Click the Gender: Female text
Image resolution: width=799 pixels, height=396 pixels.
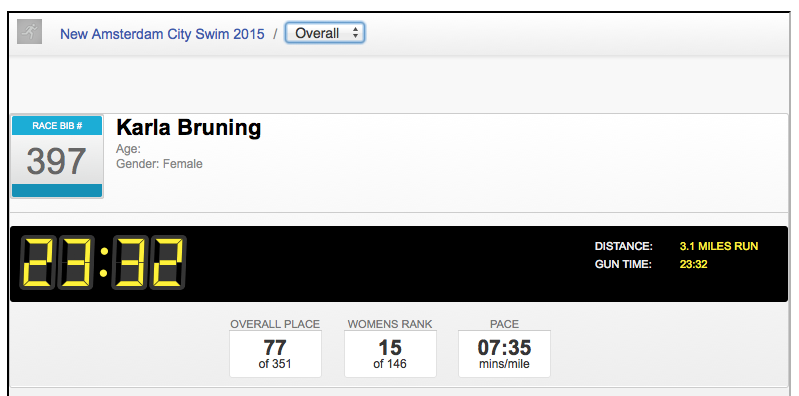click(159, 164)
